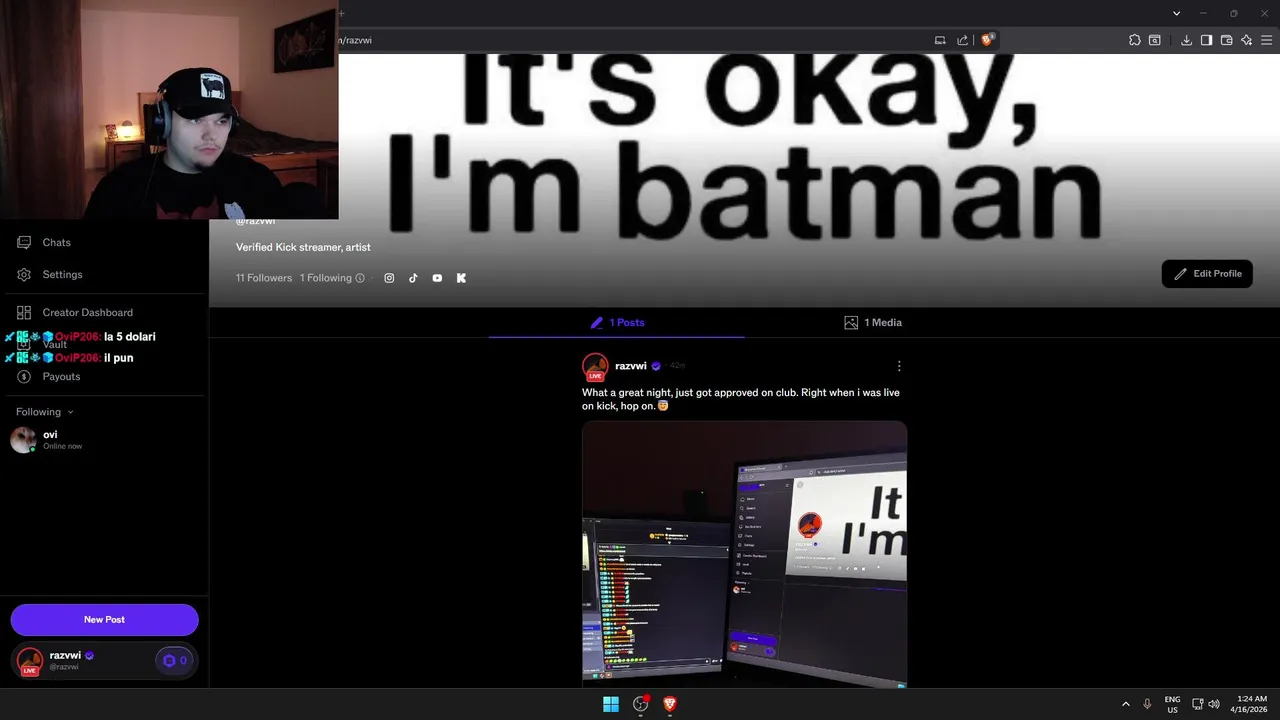
Task: Open the Instagram profile link icon
Action: [x=389, y=278]
